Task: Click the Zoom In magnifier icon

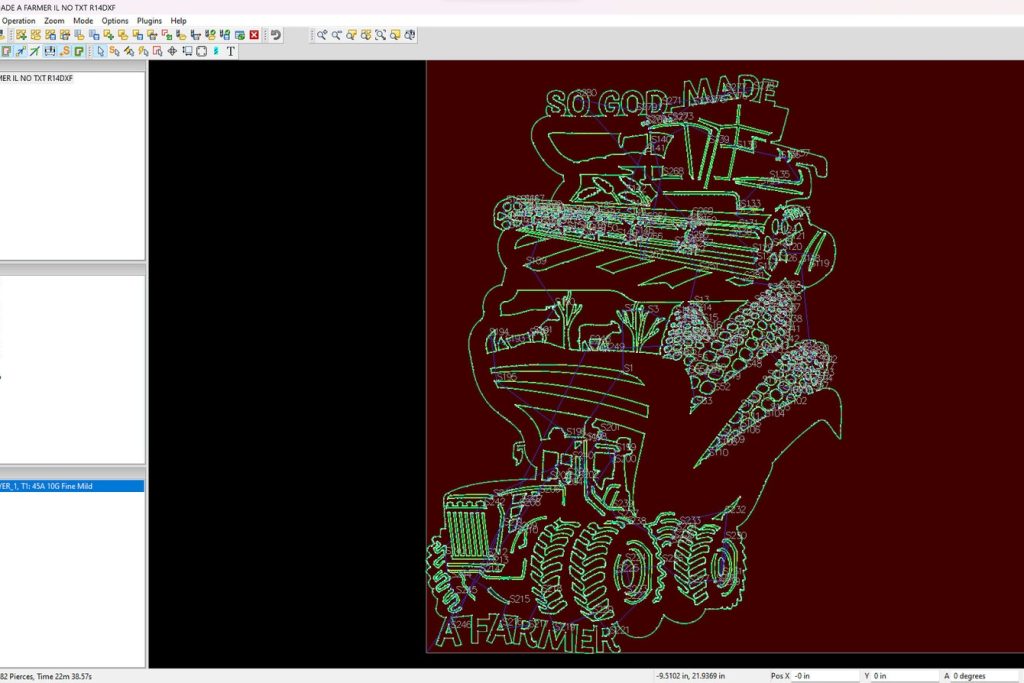Action: tap(322, 35)
